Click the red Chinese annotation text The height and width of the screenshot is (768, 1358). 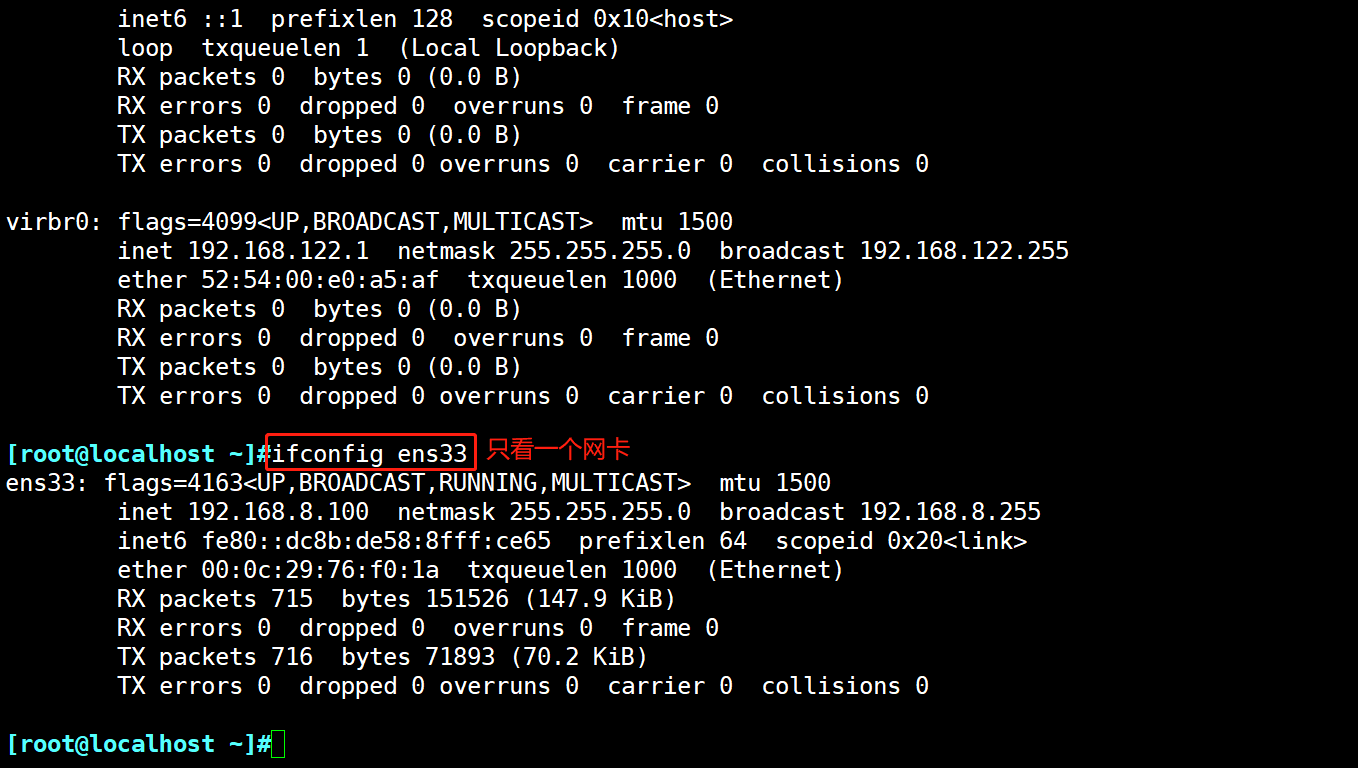(x=558, y=451)
